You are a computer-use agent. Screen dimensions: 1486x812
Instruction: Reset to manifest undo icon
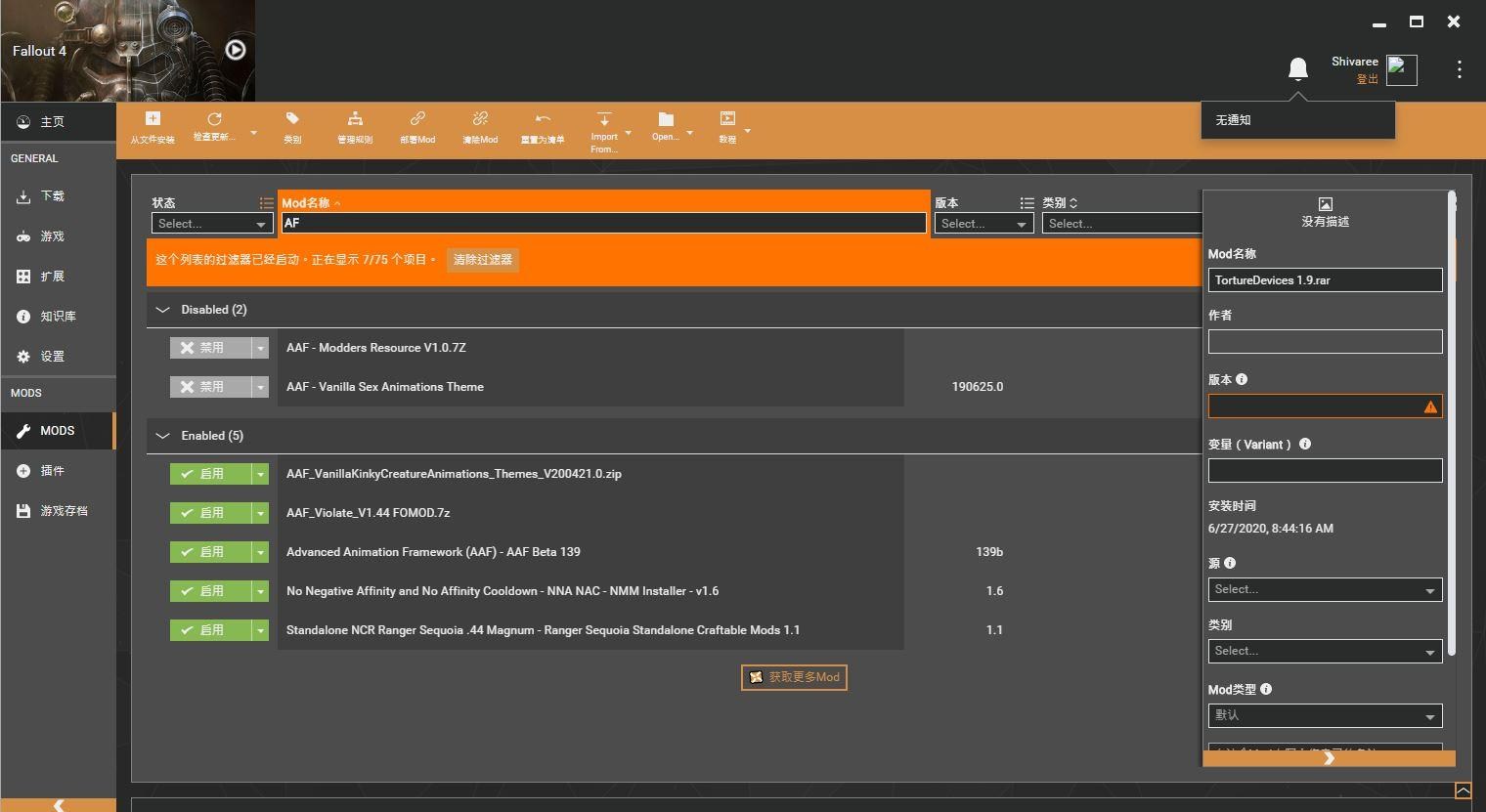(x=543, y=118)
